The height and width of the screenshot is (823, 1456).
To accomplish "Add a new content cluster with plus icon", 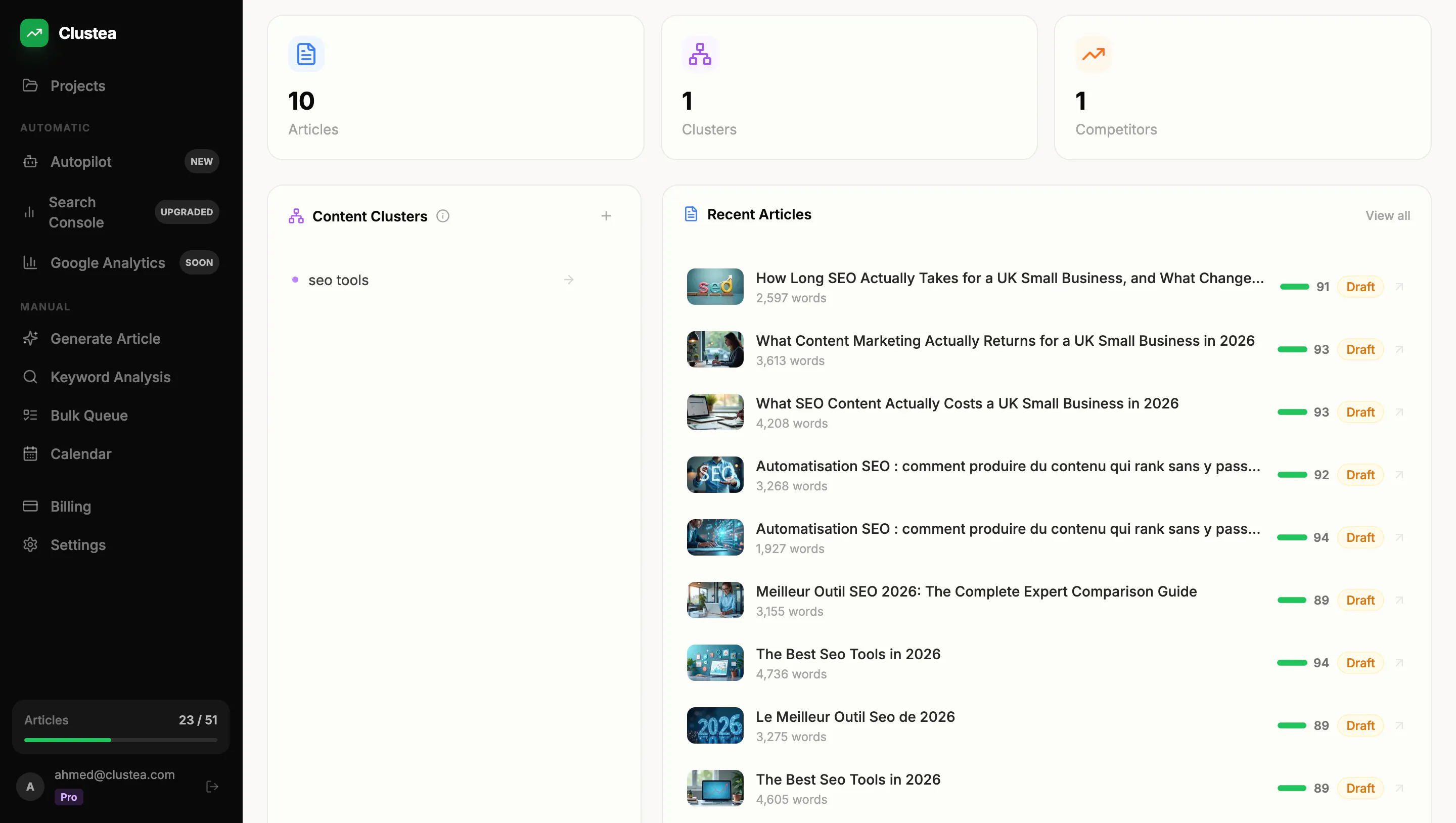I will (x=606, y=216).
